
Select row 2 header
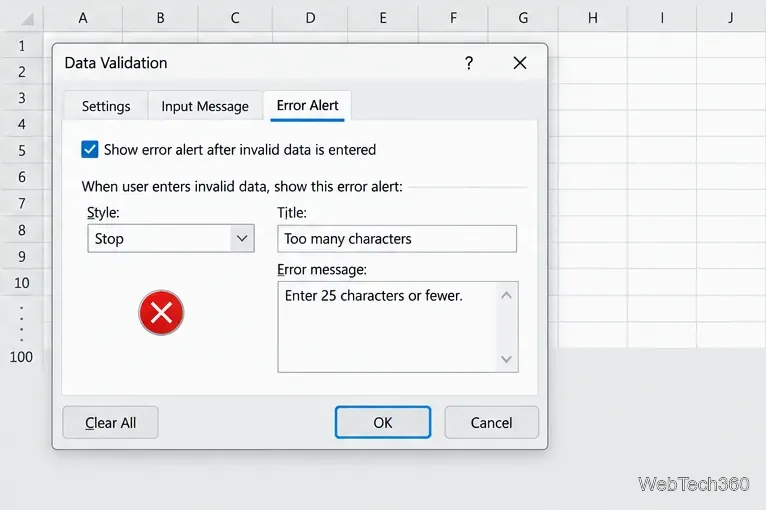22,72
